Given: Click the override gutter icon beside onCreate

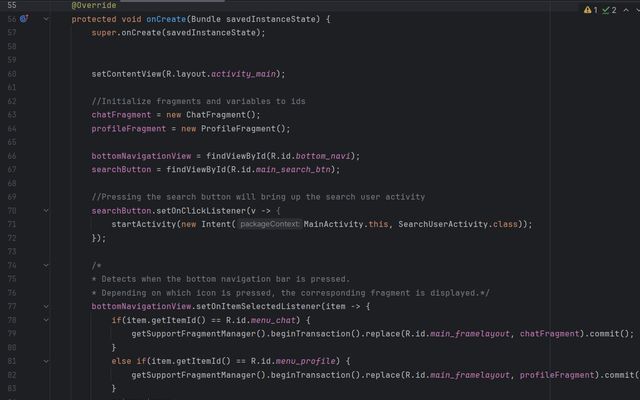Looking at the screenshot, I should pyautogui.click(x=24, y=18).
